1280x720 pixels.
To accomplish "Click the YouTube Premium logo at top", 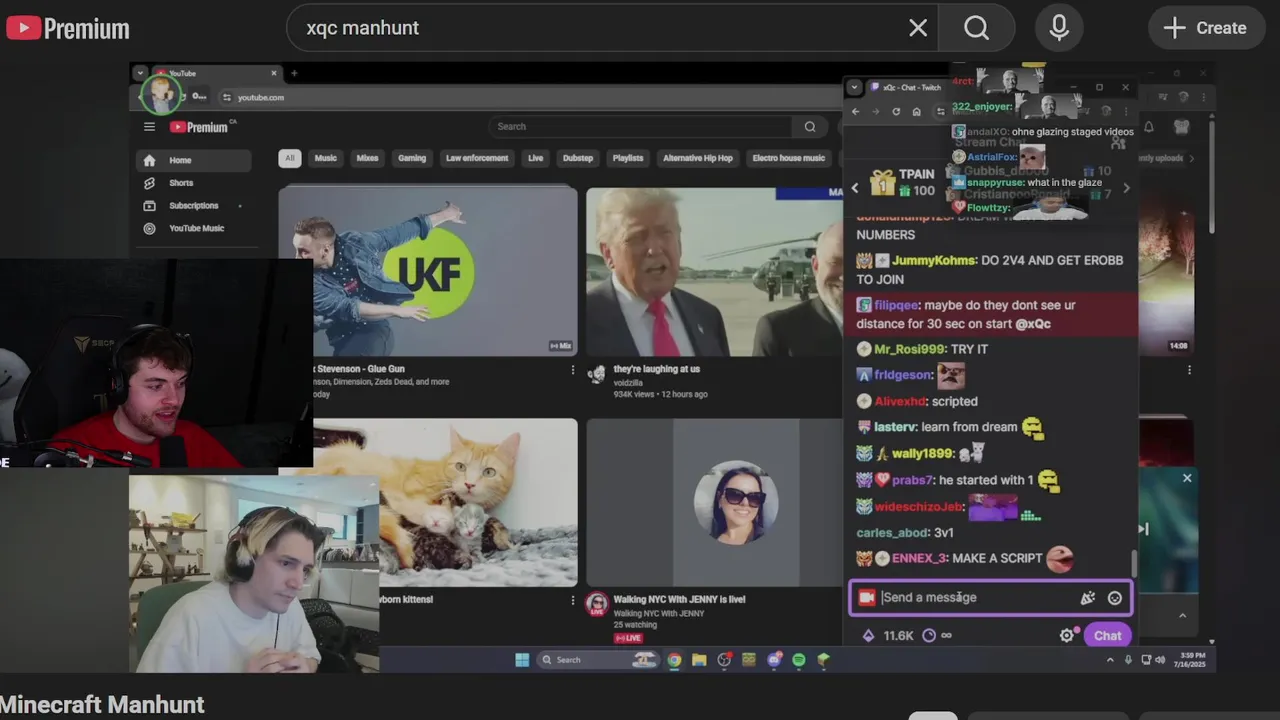I will 68,28.
